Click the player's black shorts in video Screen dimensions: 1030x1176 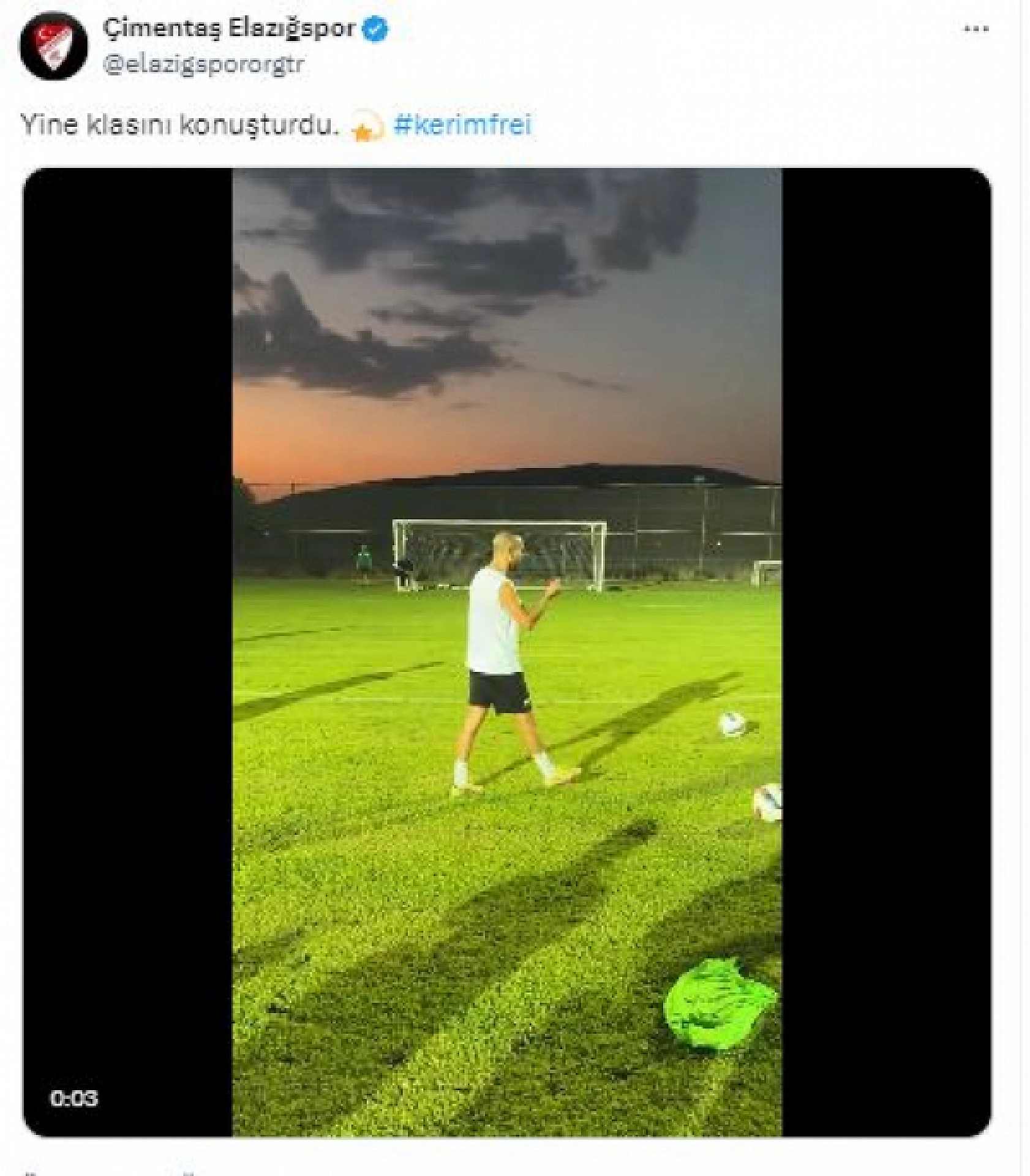498,692
